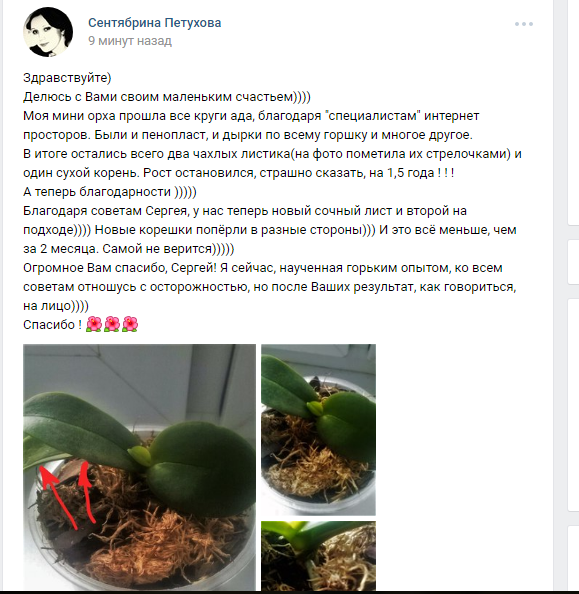The height and width of the screenshot is (594, 579).
Task: Click the middle hibiscus flower emoji
Action: tap(112, 324)
